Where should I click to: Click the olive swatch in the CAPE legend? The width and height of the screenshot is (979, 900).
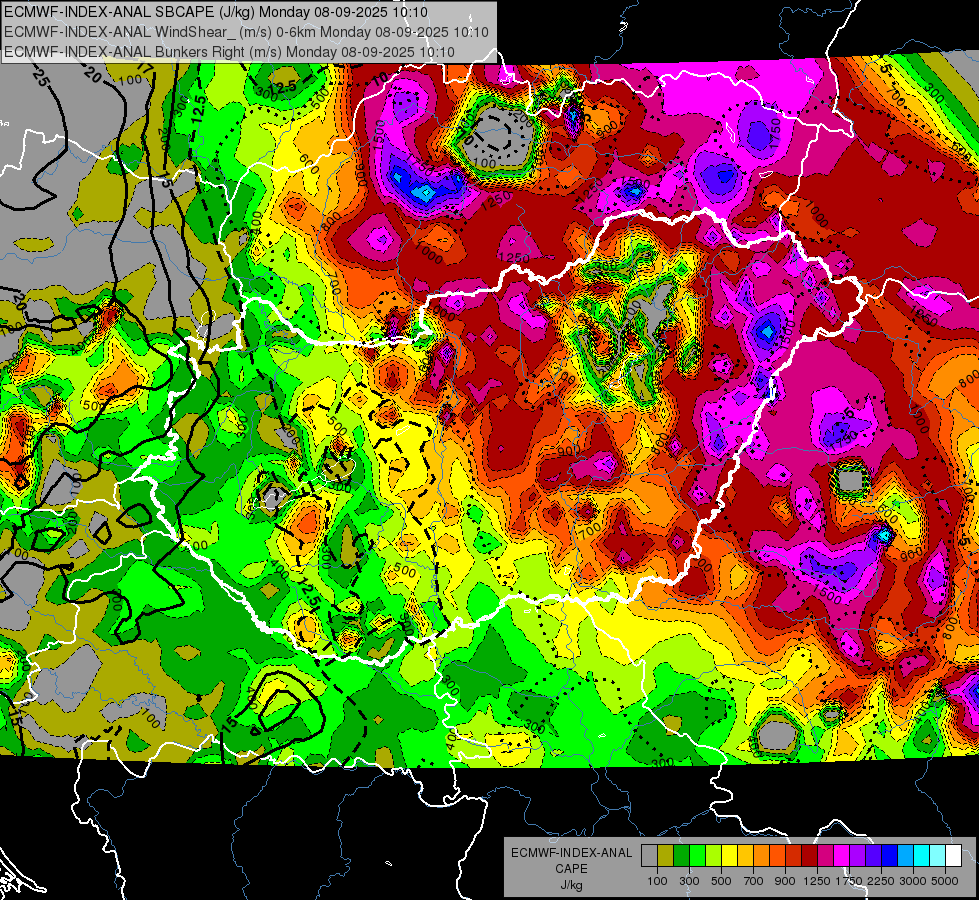coord(666,855)
